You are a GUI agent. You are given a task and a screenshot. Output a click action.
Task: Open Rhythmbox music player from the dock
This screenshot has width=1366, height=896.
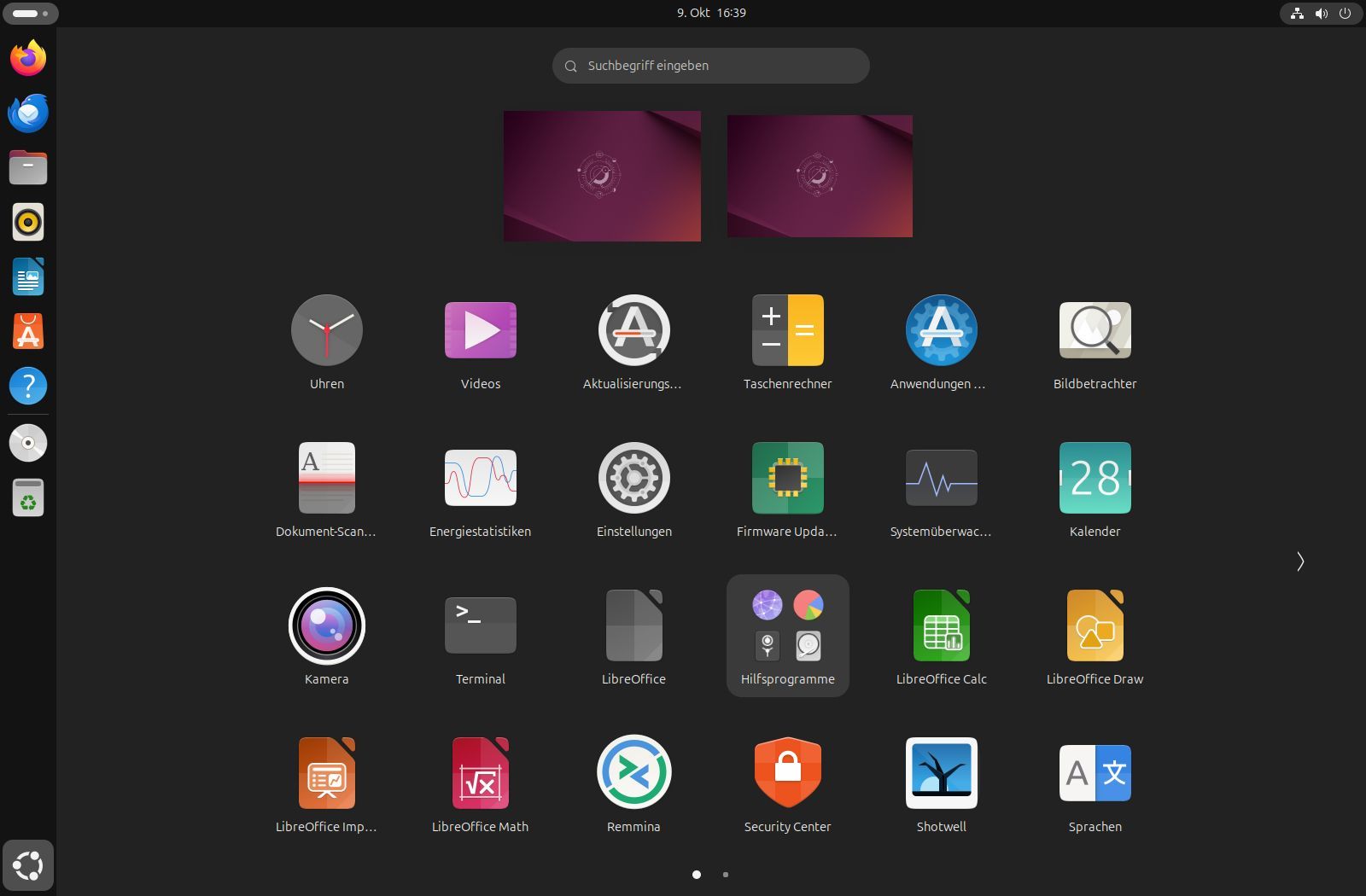[27, 222]
